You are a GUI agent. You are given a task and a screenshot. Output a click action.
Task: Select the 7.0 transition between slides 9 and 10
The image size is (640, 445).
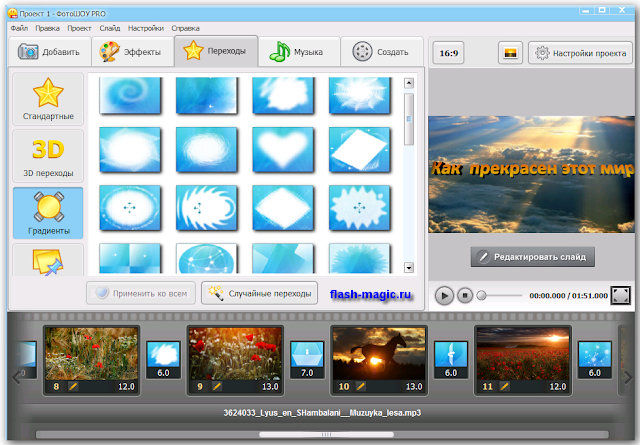307,360
